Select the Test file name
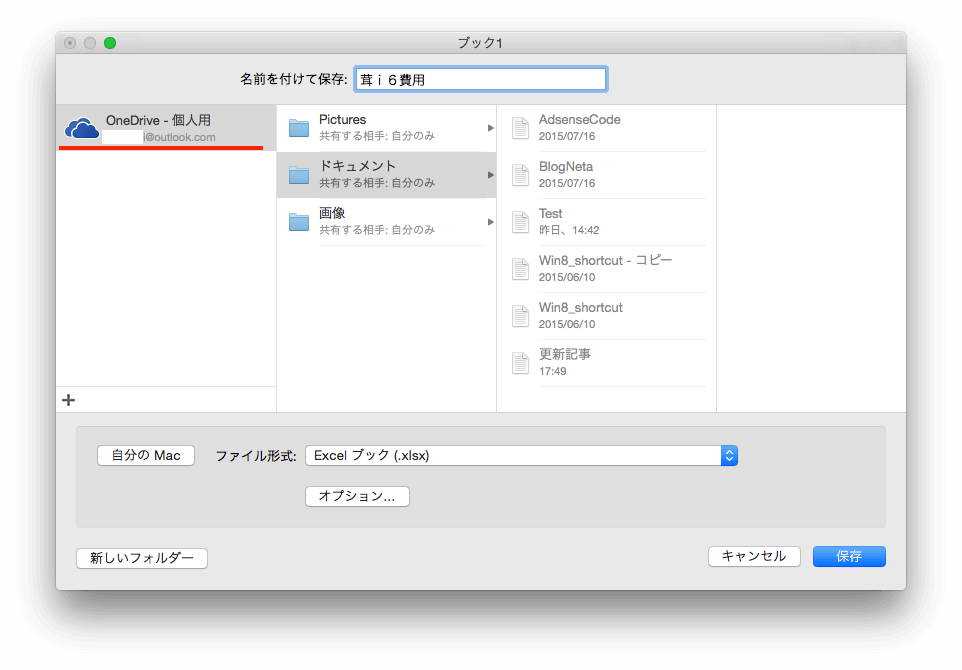 [550, 214]
